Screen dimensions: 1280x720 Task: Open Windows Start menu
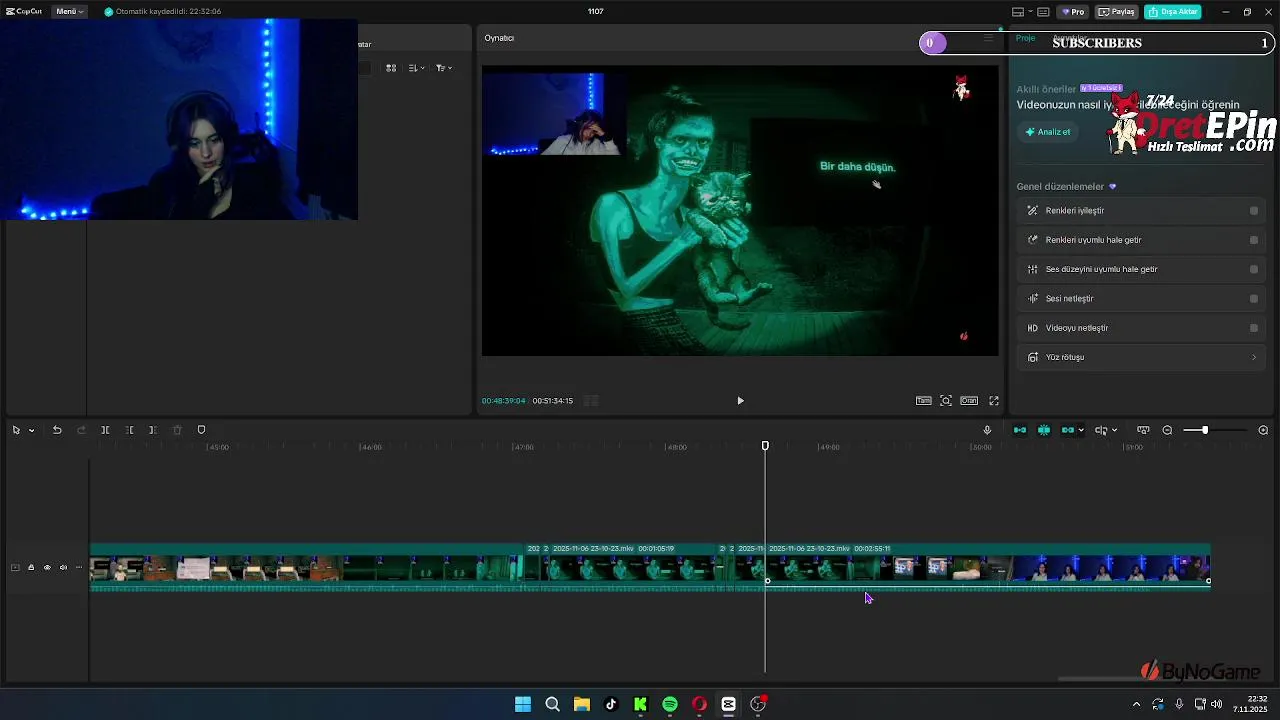point(523,704)
